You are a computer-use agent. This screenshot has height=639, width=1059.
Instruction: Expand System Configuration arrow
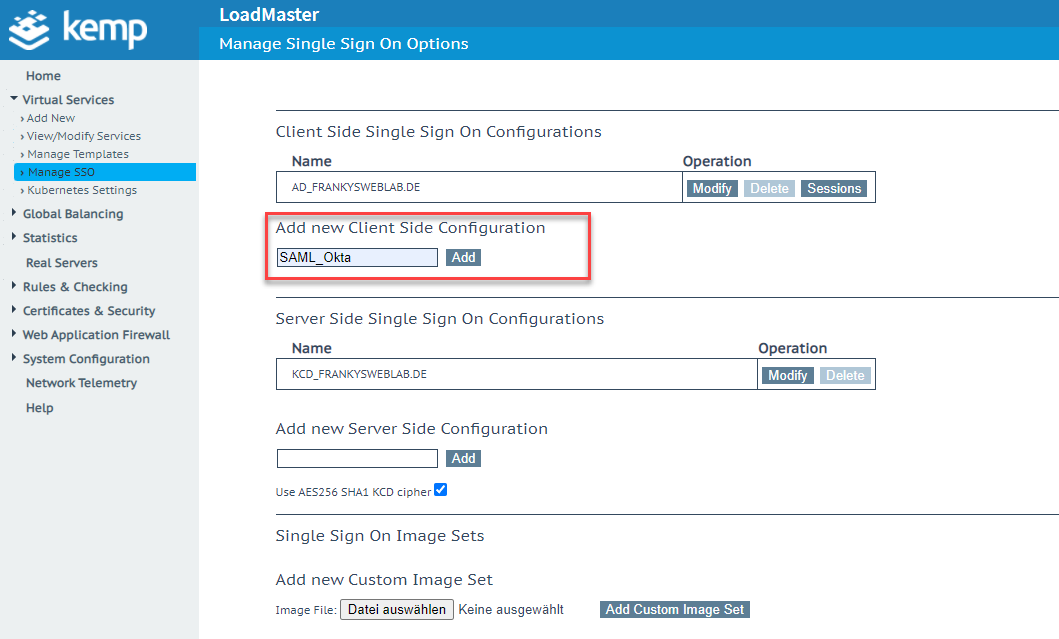pos(14,358)
